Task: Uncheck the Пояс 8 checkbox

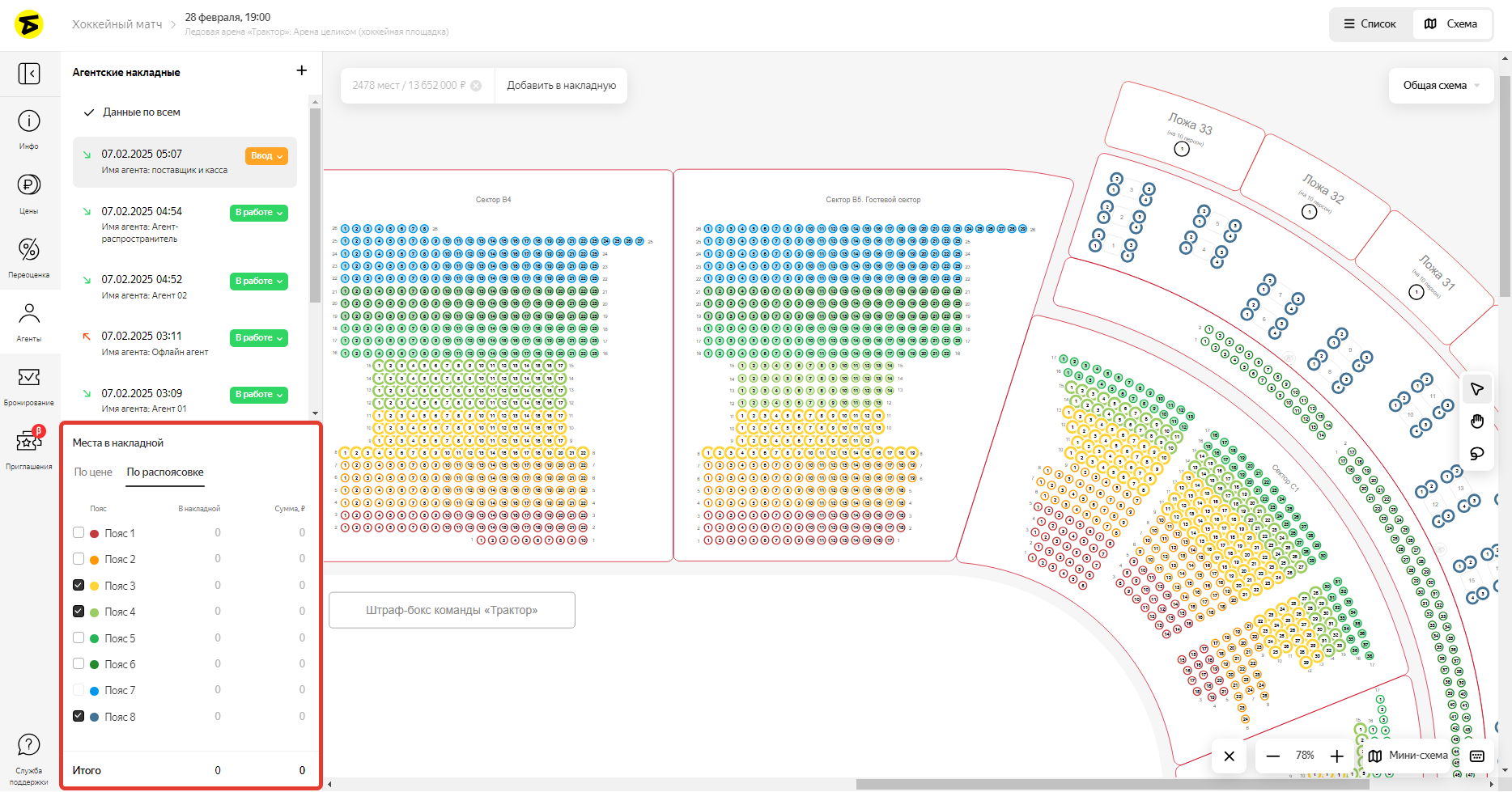Action: pyautogui.click(x=79, y=717)
